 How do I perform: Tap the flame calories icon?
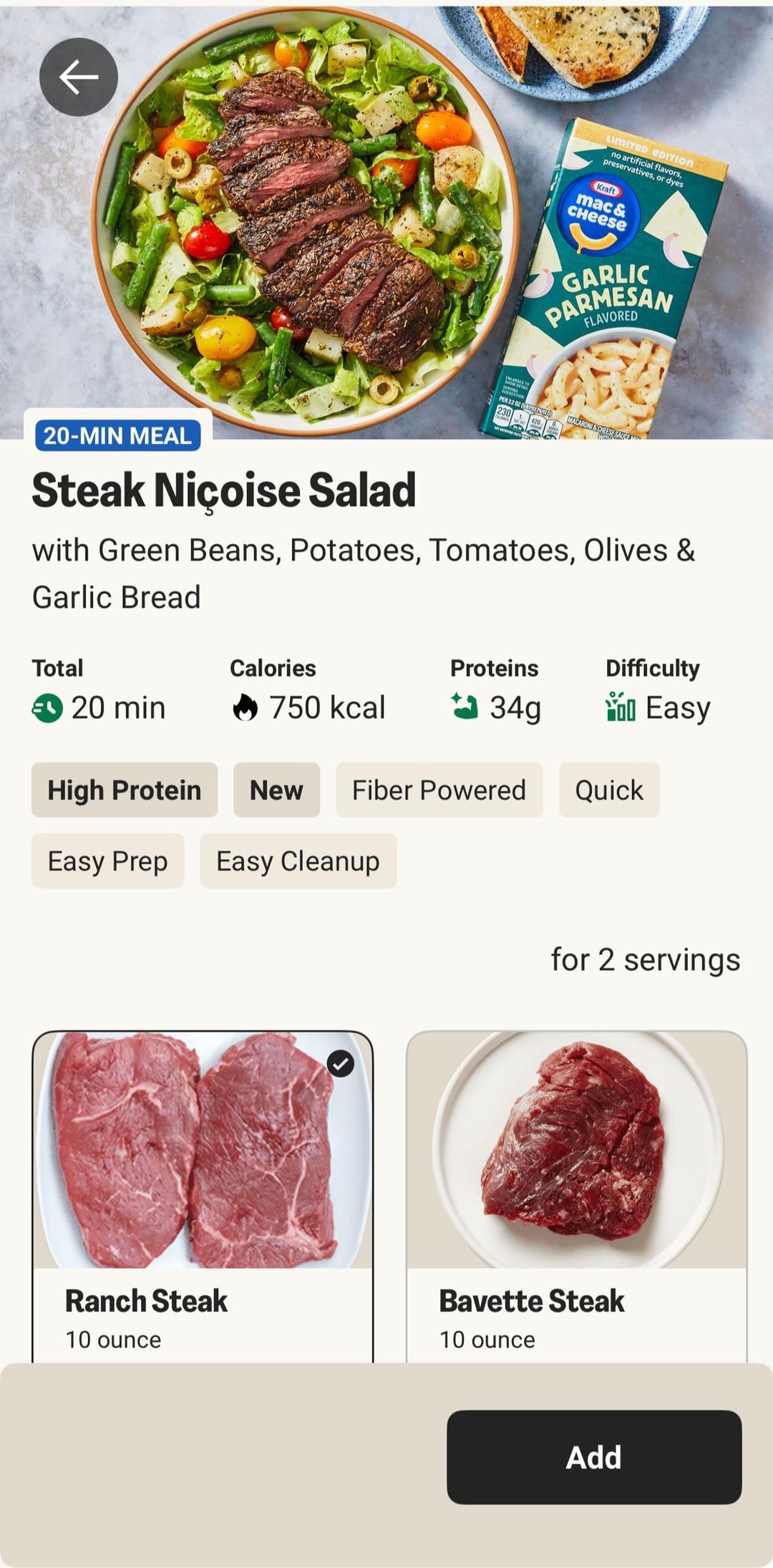[x=245, y=708]
